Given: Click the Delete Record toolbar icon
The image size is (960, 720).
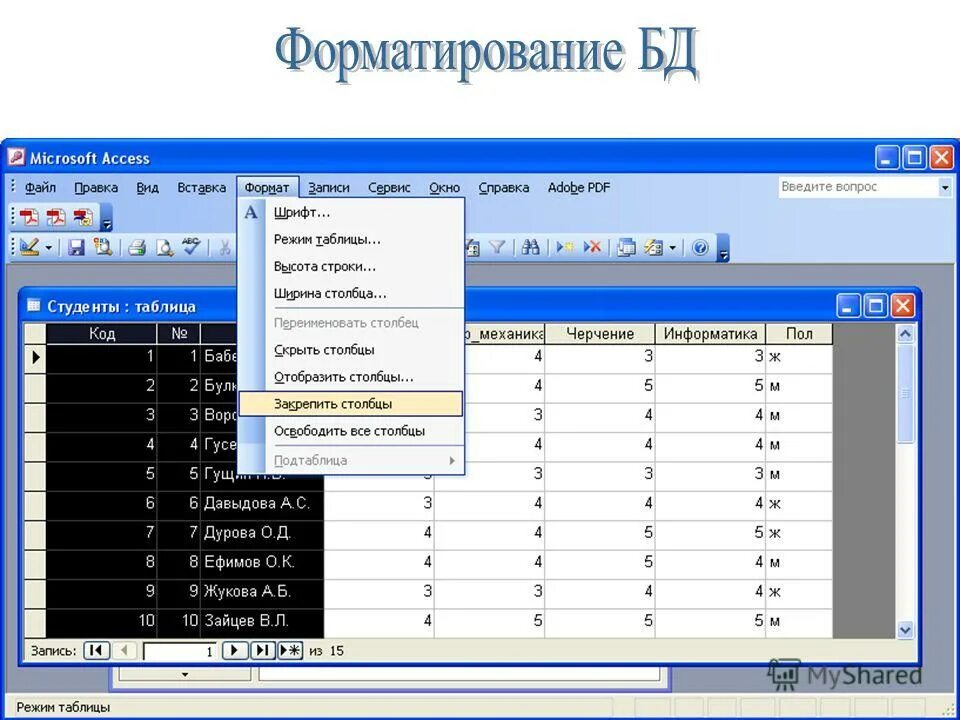Looking at the screenshot, I should [591, 247].
